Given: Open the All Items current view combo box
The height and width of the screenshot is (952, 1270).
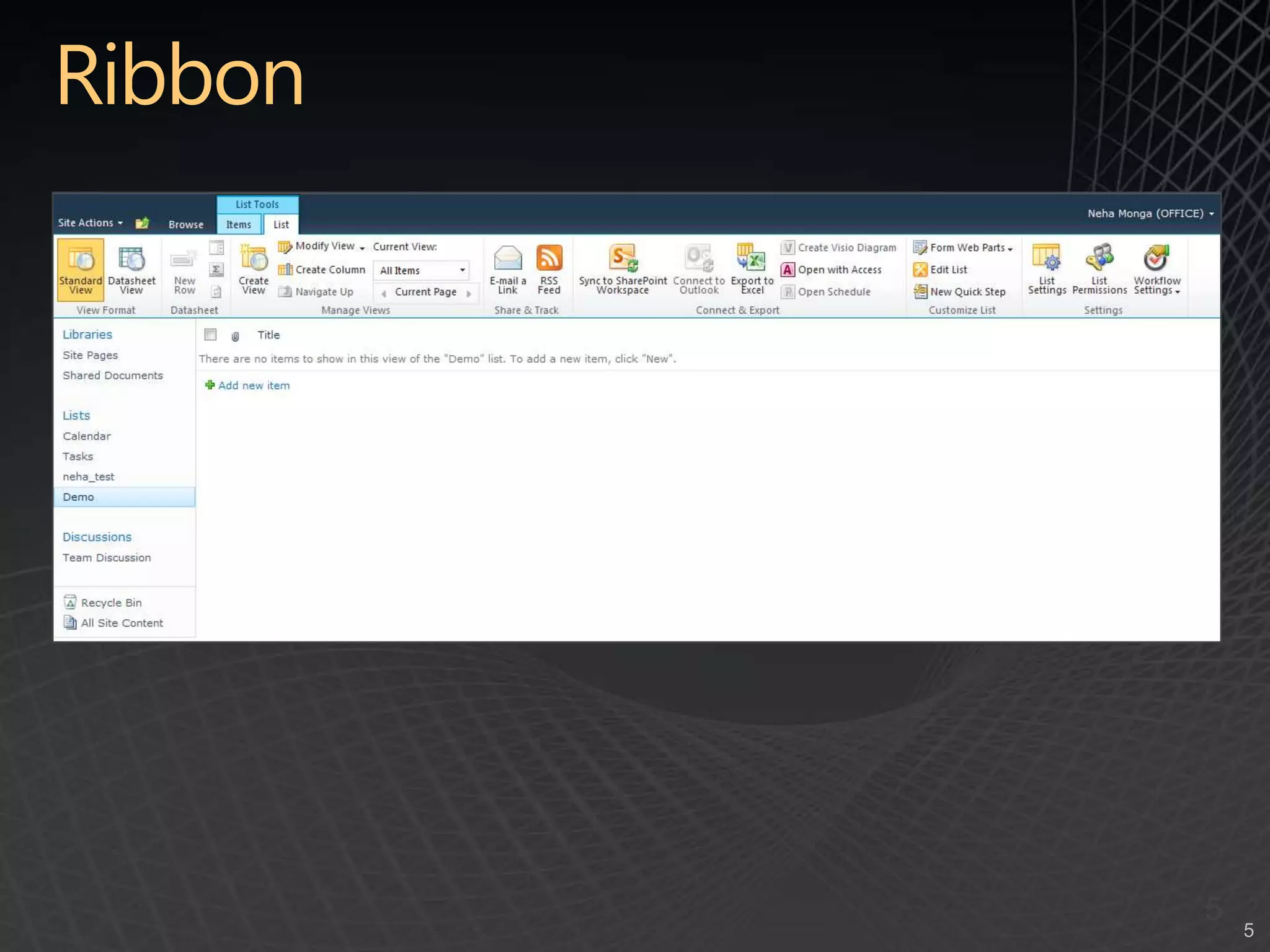Looking at the screenshot, I should point(421,270).
